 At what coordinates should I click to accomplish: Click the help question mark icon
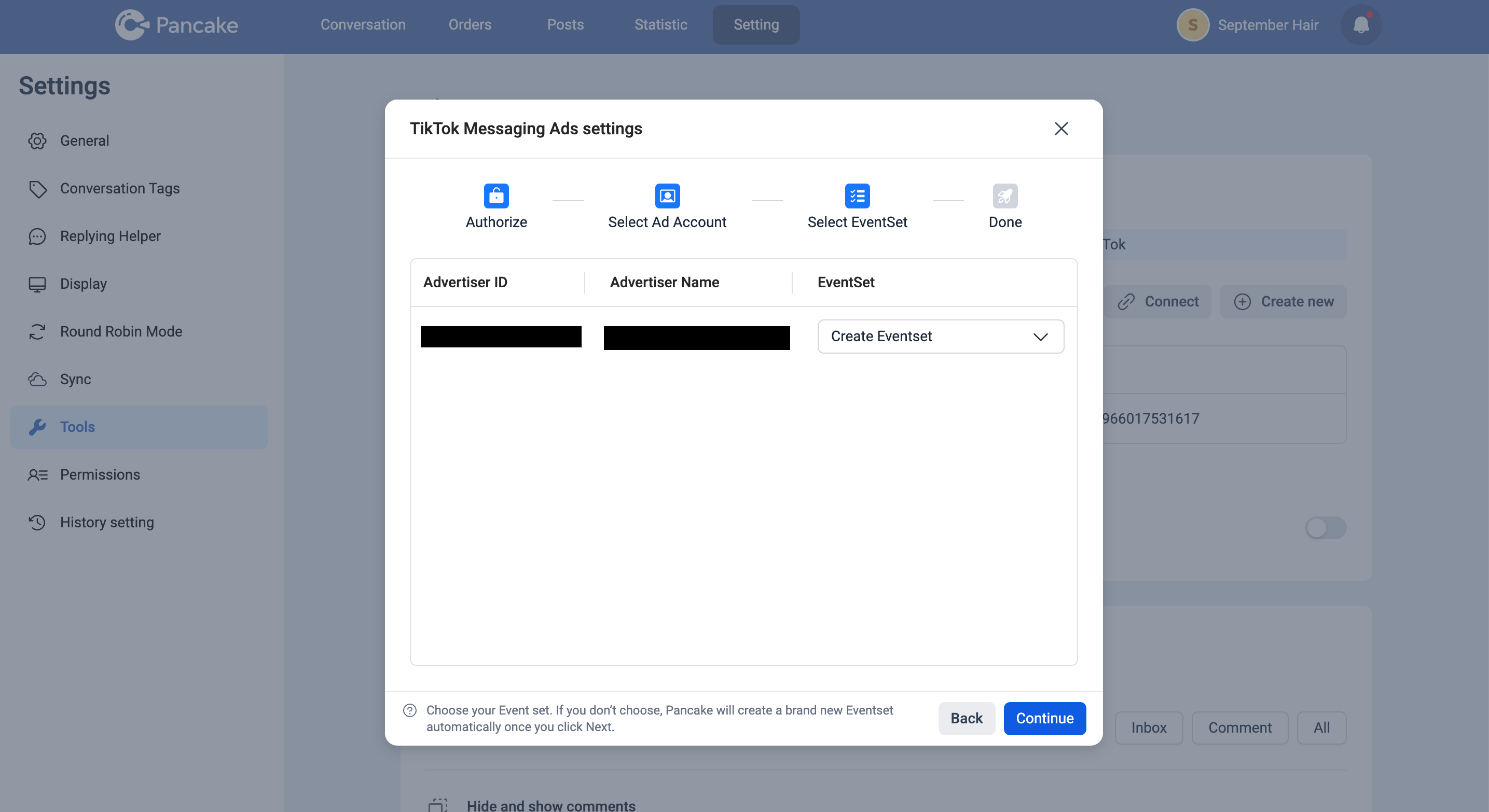click(410, 710)
